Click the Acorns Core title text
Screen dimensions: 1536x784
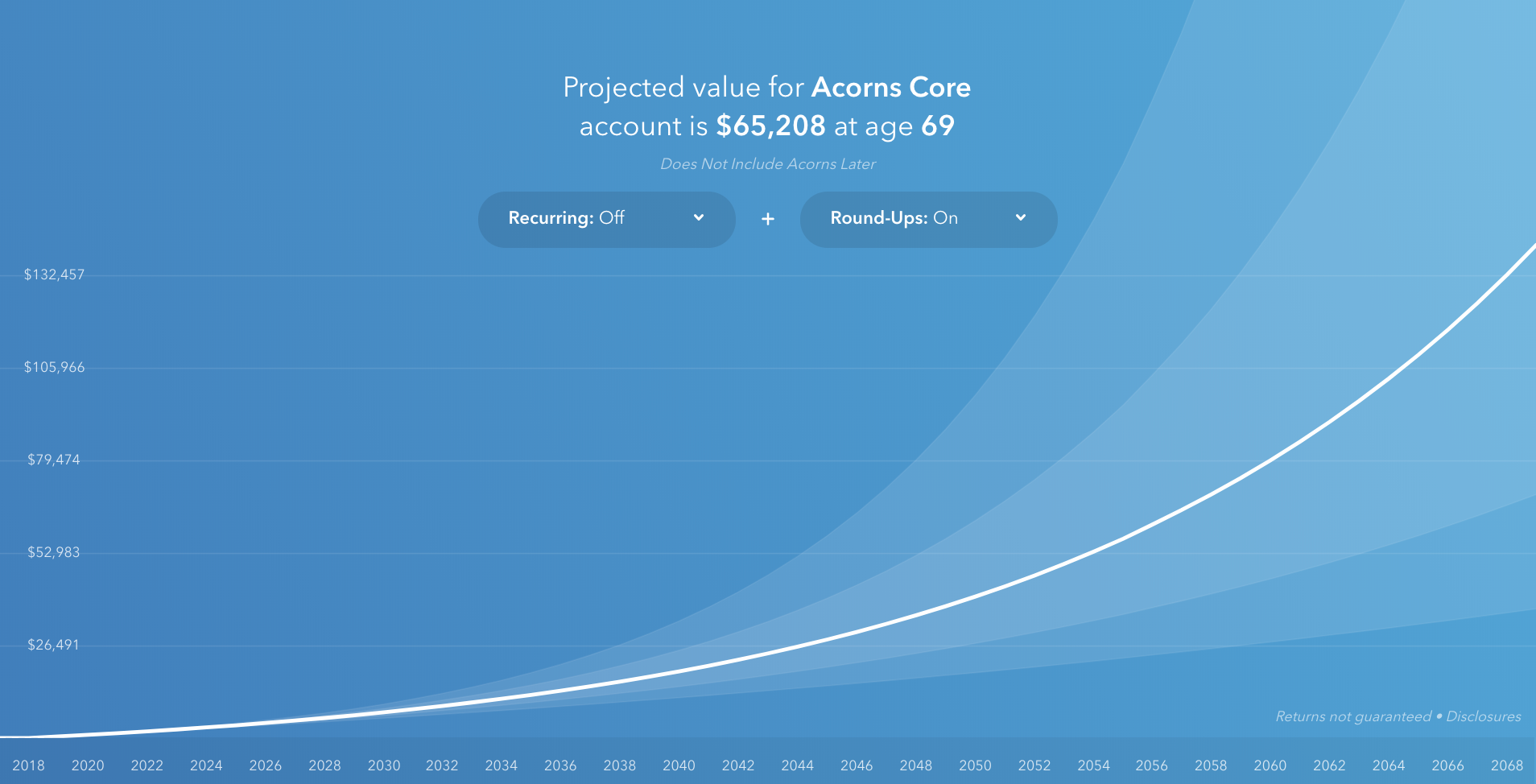[x=892, y=87]
